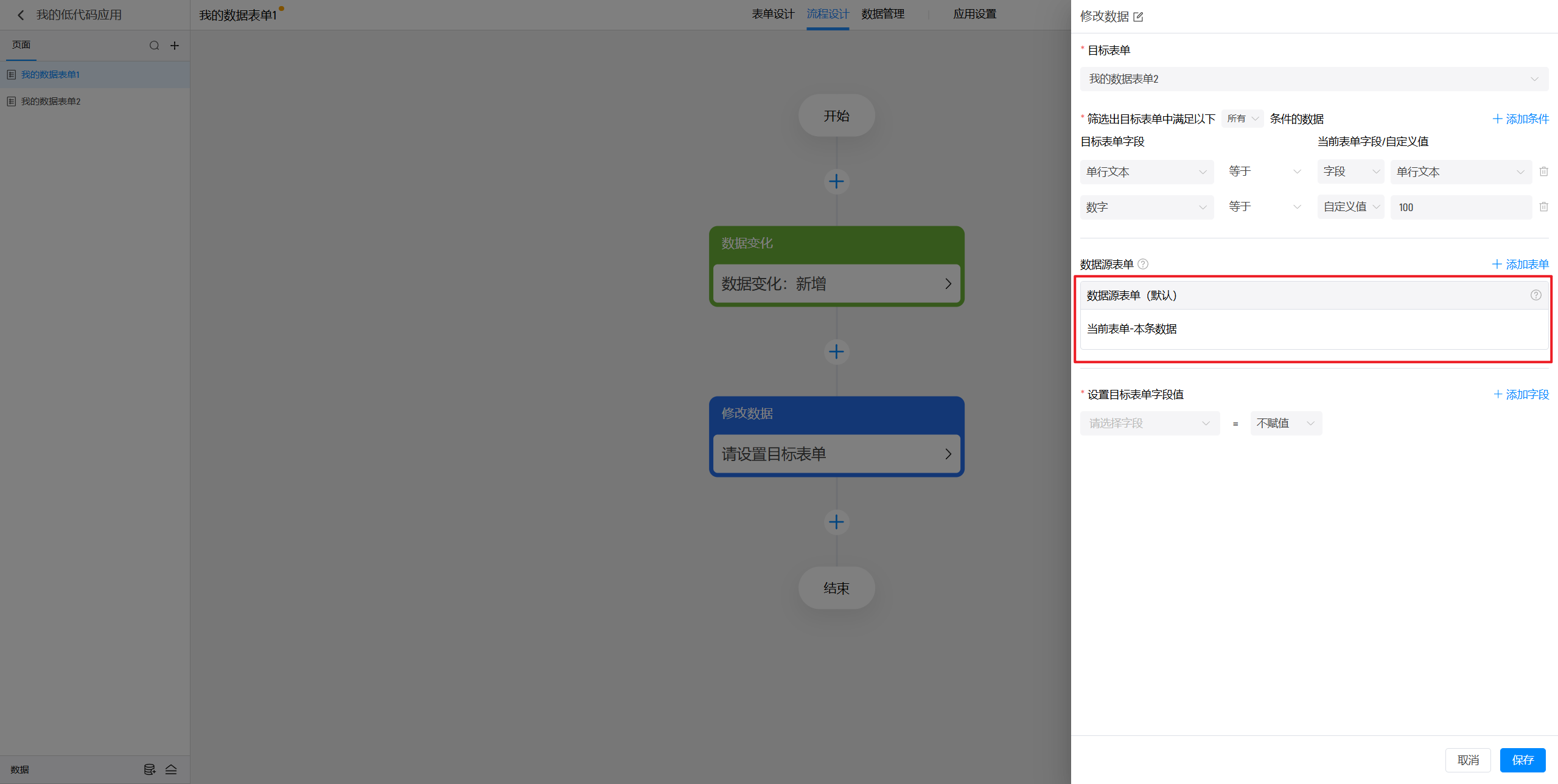Image resolution: width=1558 pixels, height=784 pixels.
Task: Click back arrow beside 我的低代码应用
Action: tap(21, 15)
